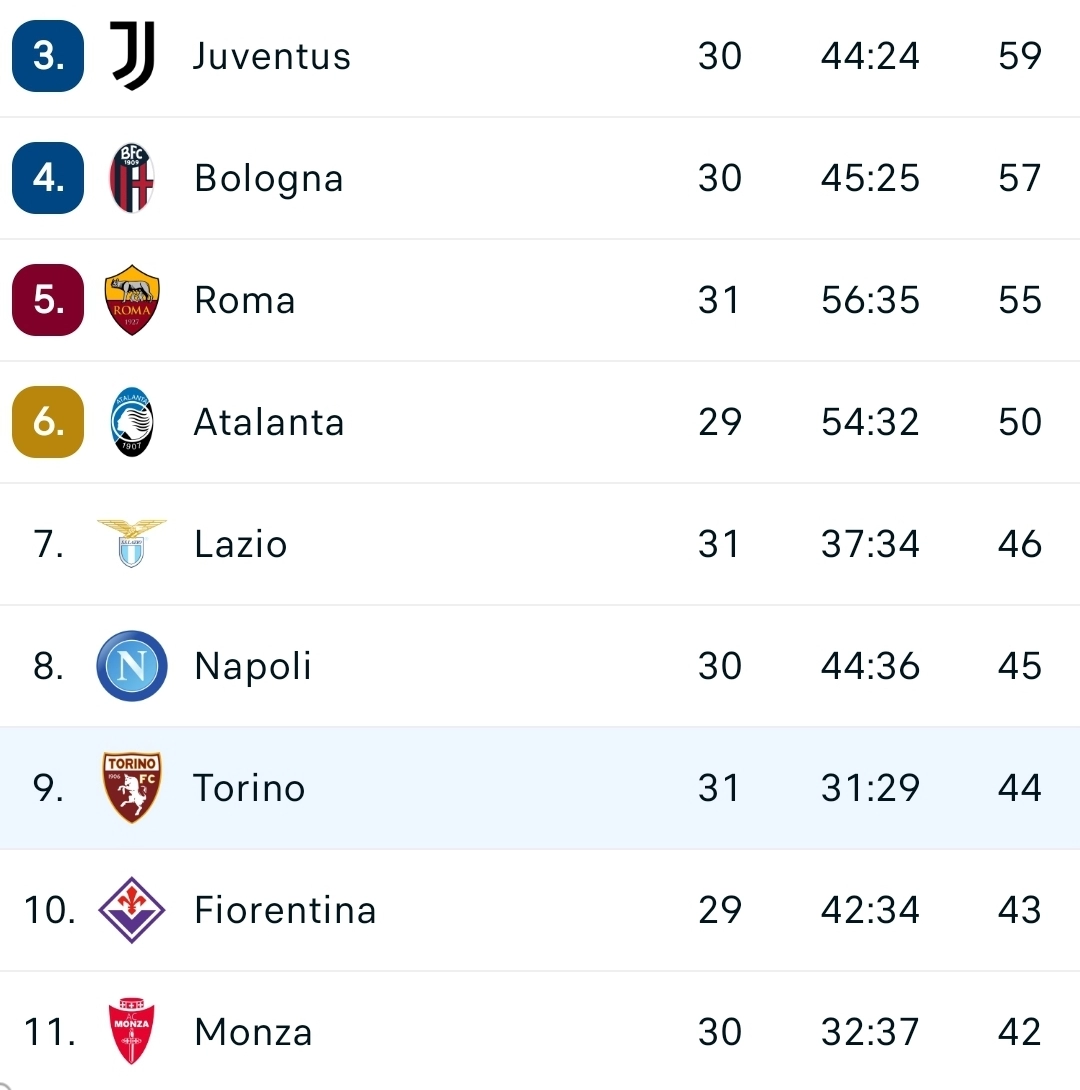Screen dimensions: 1080x1090
Task: Click the Fiorentina purple lily badge
Action: coord(131,910)
